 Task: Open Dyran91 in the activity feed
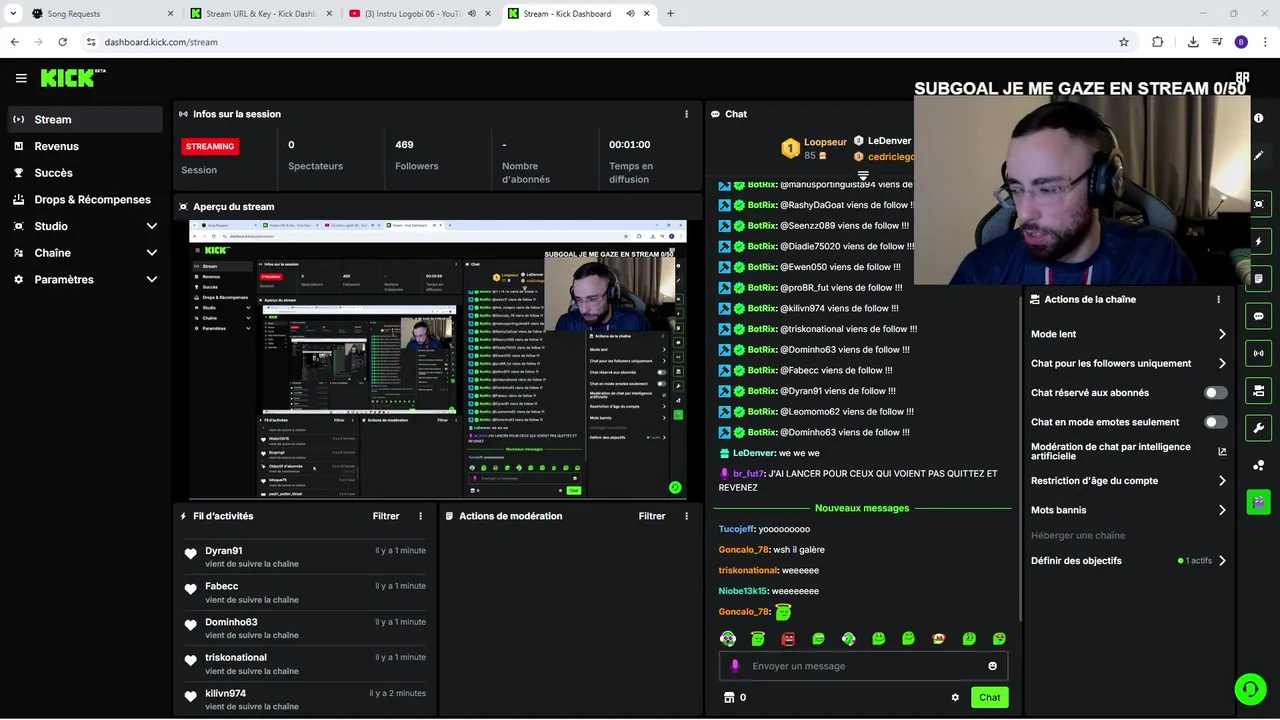(224, 551)
